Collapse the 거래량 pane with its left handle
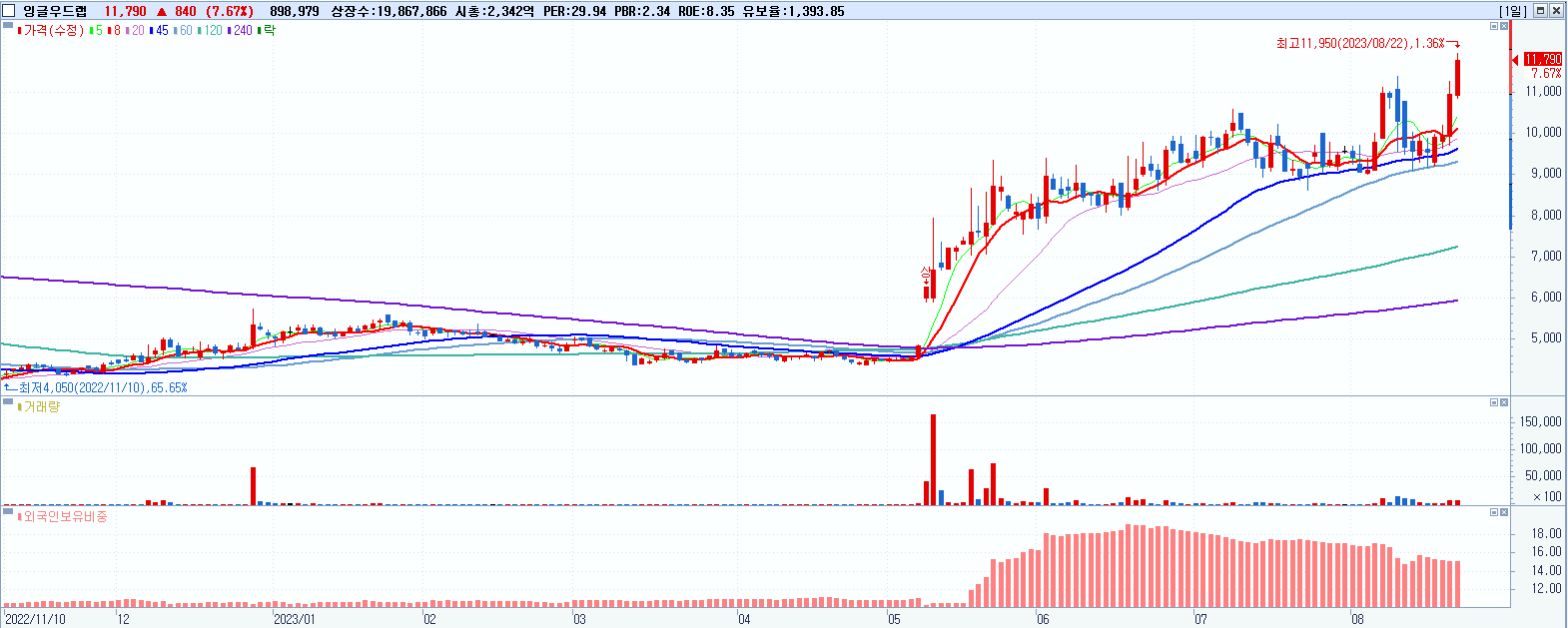 [x=8, y=401]
